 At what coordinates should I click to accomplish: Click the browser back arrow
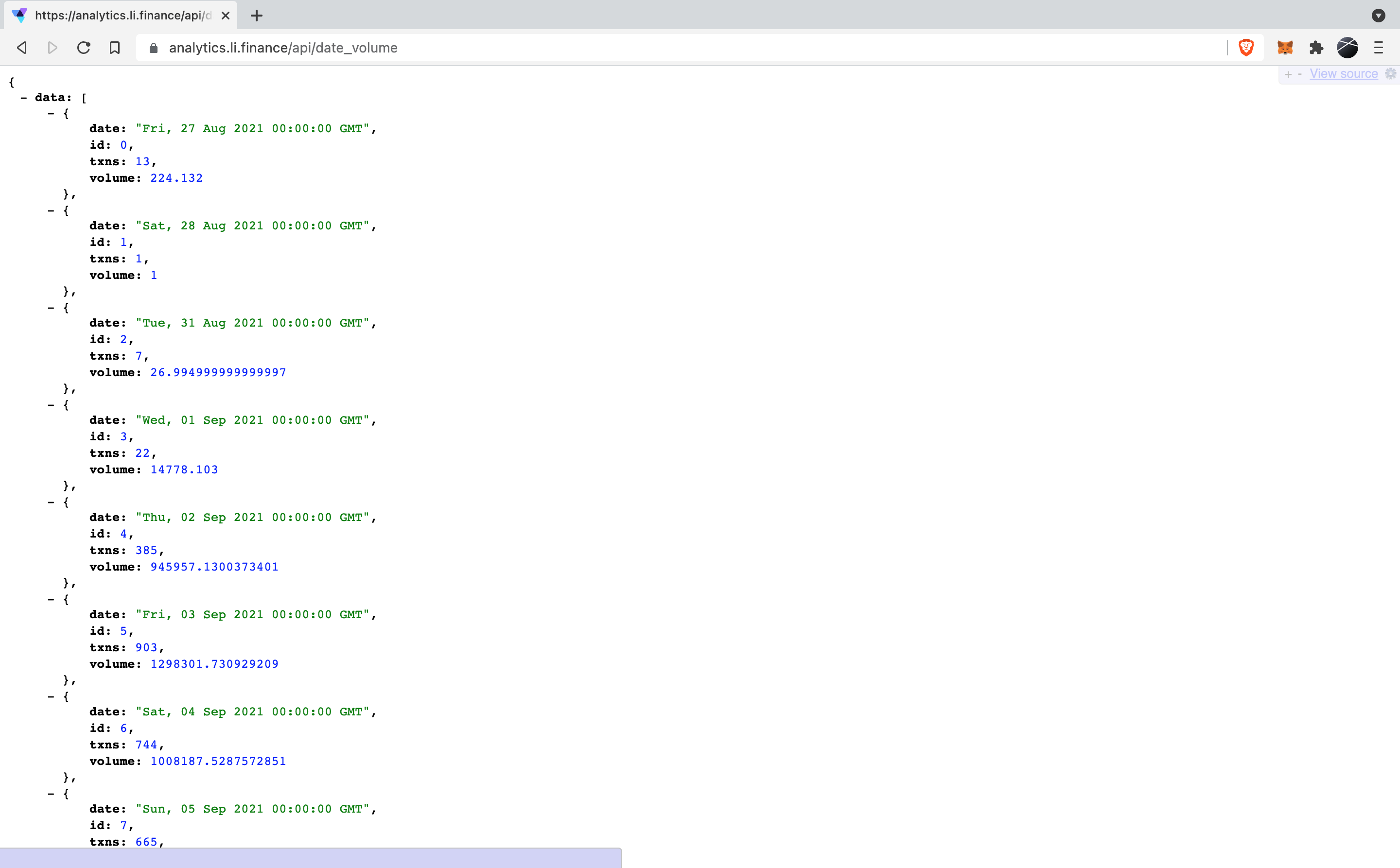(22, 48)
